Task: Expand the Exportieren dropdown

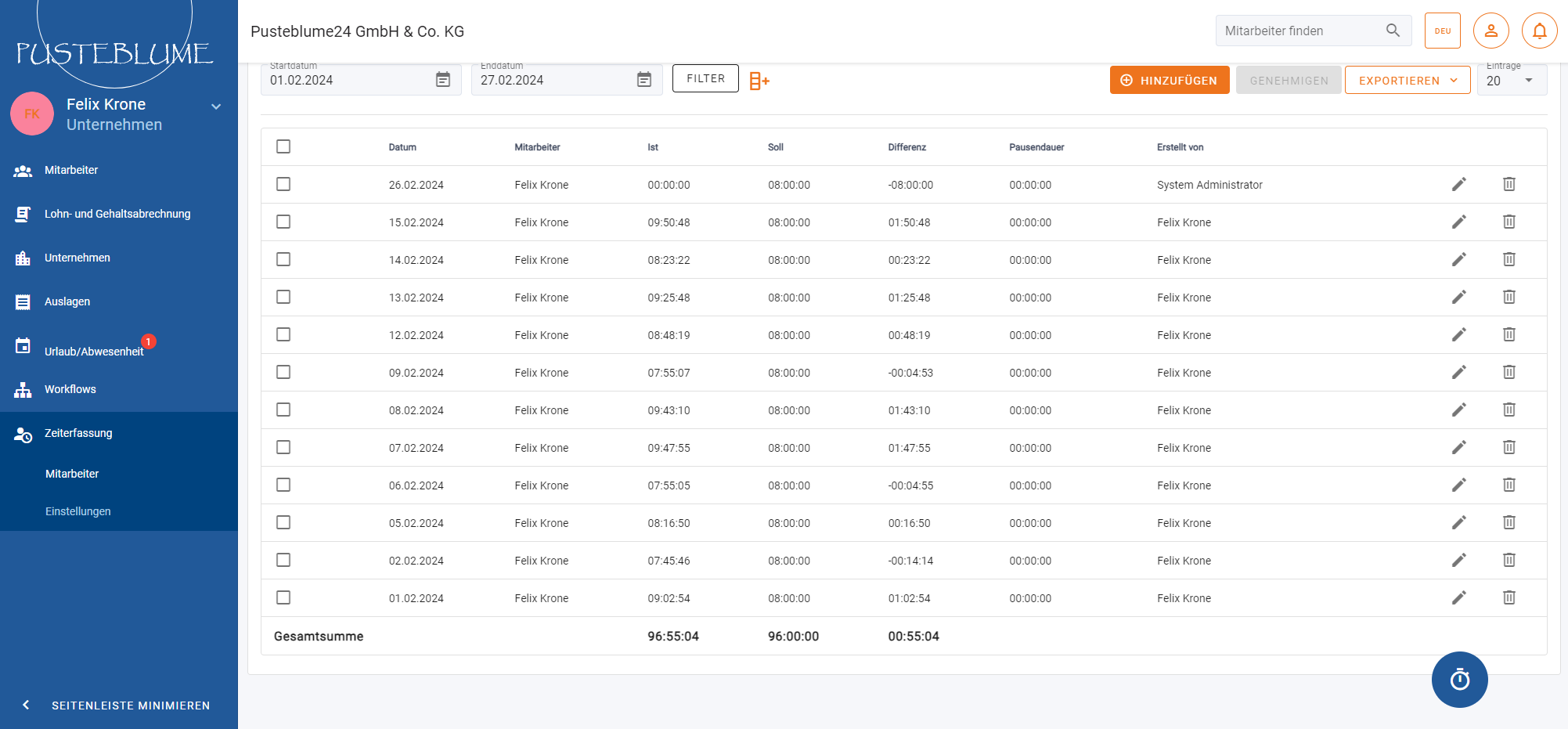Action: click(1407, 81)
